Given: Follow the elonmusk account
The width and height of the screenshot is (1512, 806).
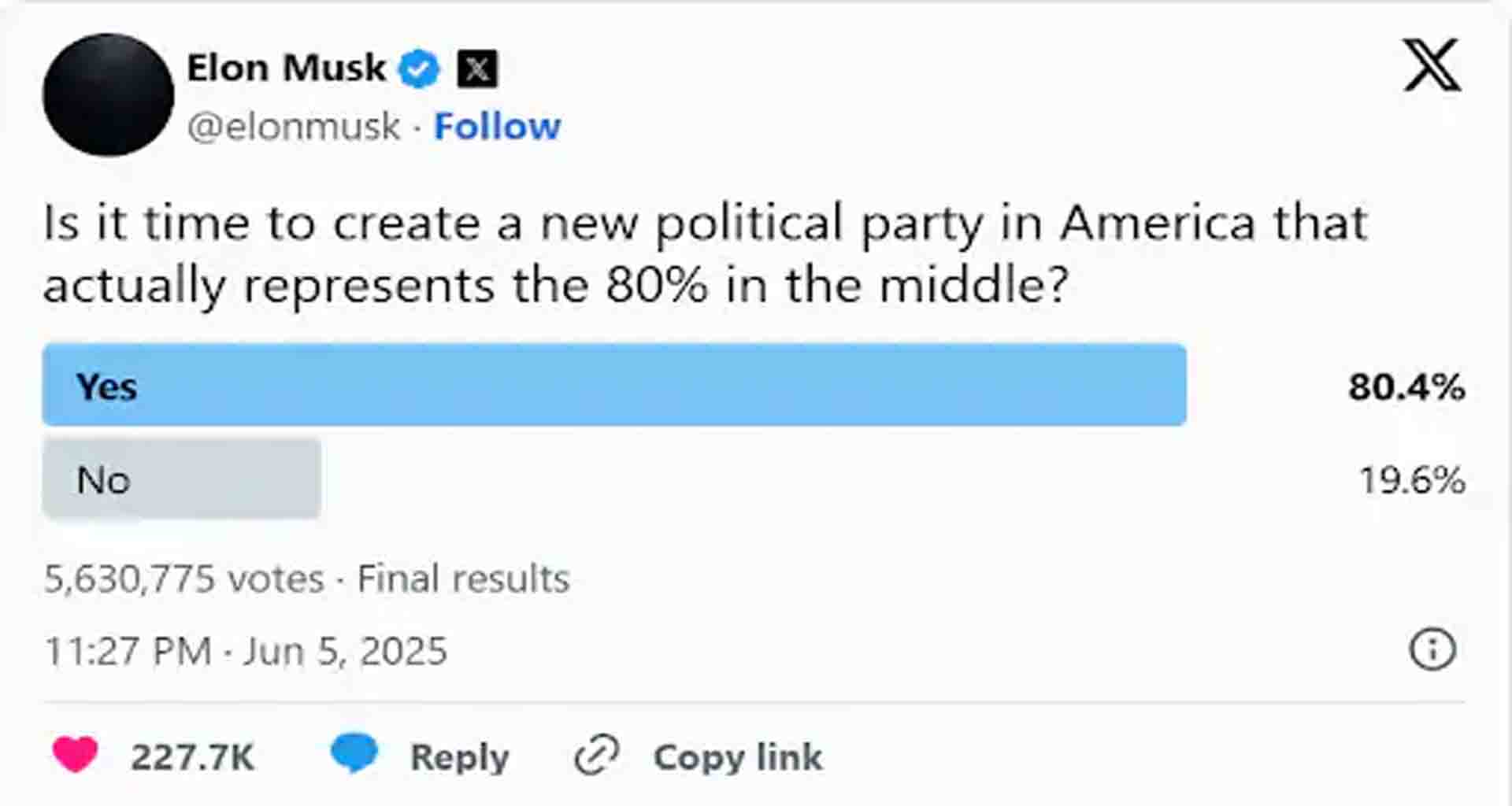Looking at the screenshot, I should (497, 127).
